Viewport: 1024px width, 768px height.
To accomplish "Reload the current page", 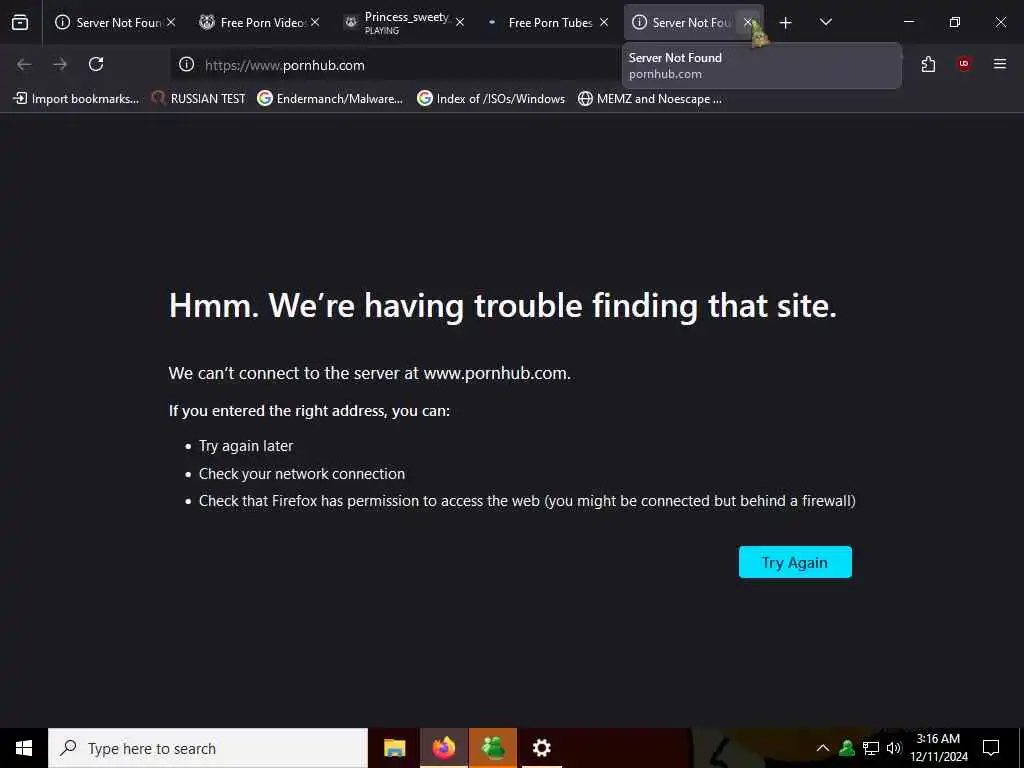I will [x=96, y=64].
